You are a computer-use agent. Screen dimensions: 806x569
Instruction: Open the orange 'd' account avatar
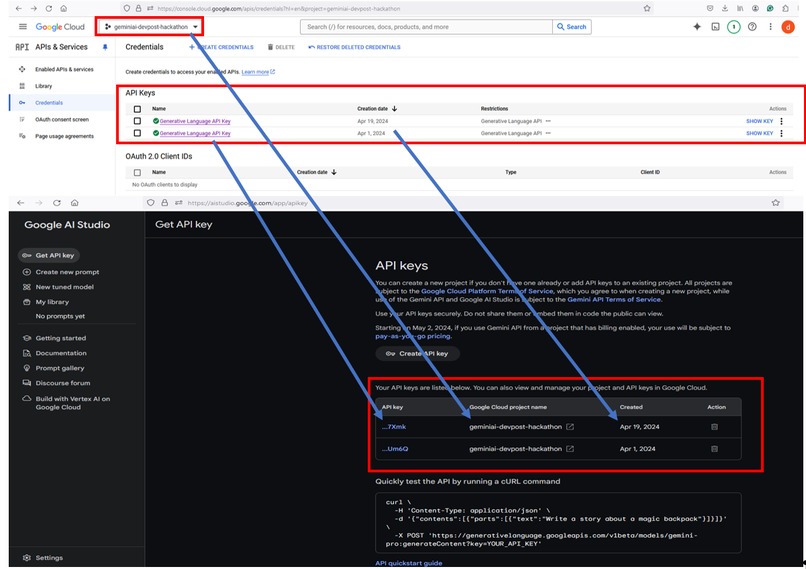(788, 27)
